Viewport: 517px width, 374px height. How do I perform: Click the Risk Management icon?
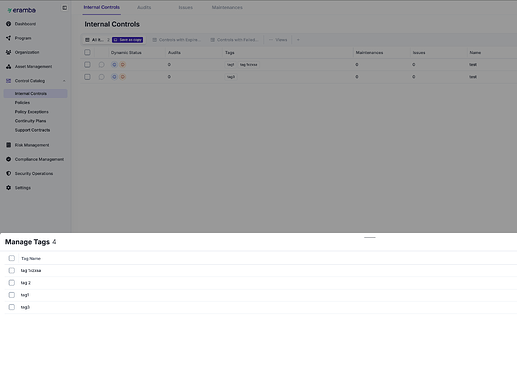tap(9, 145)
